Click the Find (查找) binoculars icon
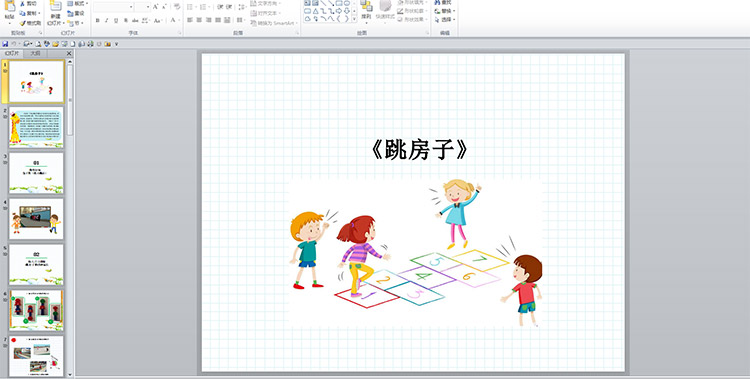Viewport: 750px width, 379px height. pyautogui.click(x=437, y=3)
